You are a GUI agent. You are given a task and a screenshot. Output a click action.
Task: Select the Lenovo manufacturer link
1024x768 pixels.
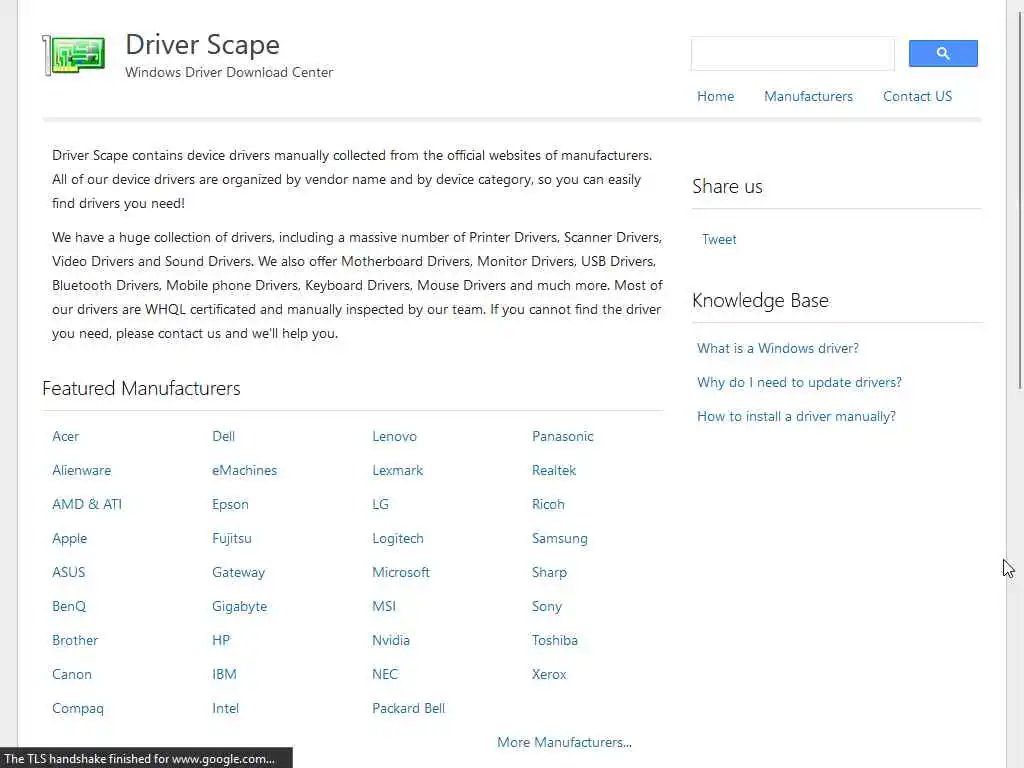(x=394, y=436)
